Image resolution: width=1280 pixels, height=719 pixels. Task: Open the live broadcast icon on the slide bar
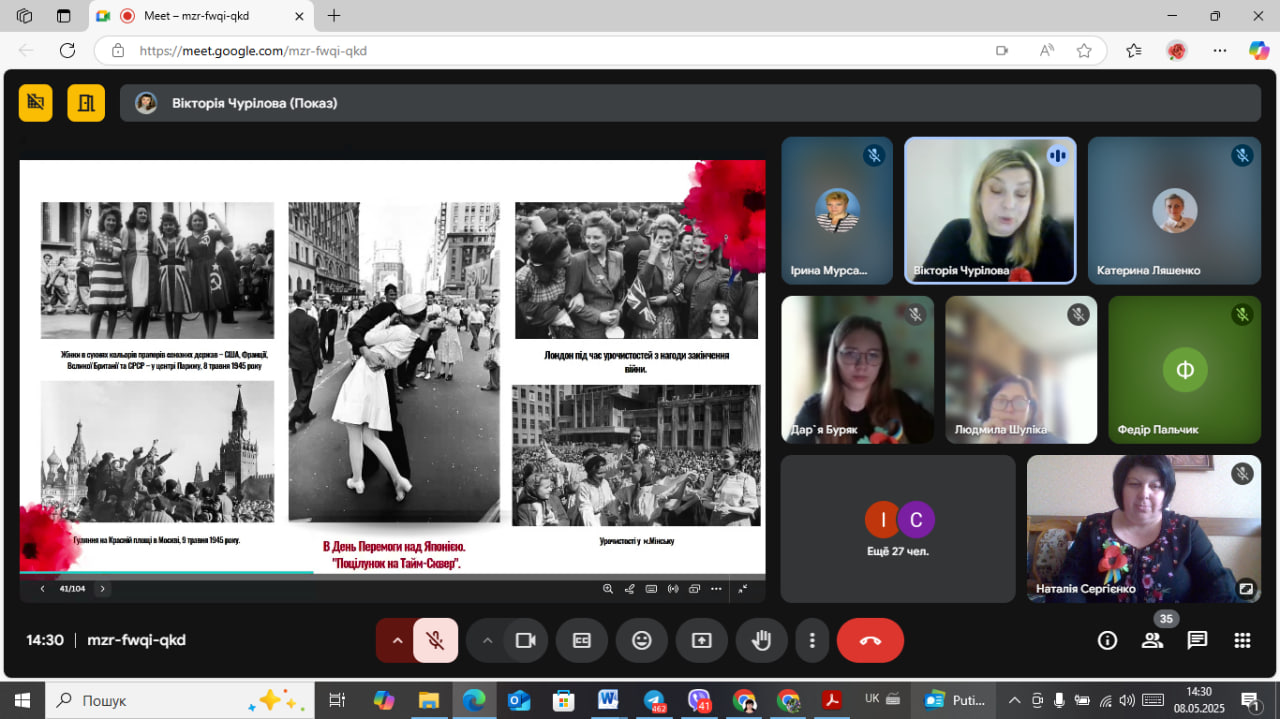tap(673, 589)
